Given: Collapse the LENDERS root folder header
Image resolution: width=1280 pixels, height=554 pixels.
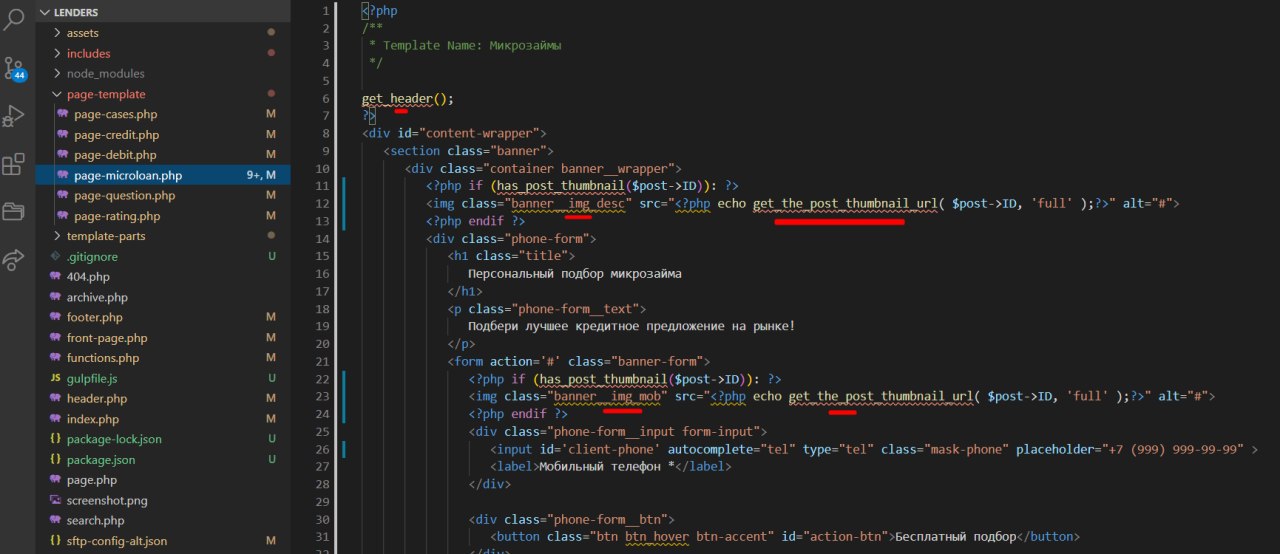Looking at the screenshot, I should click(163, 12).
